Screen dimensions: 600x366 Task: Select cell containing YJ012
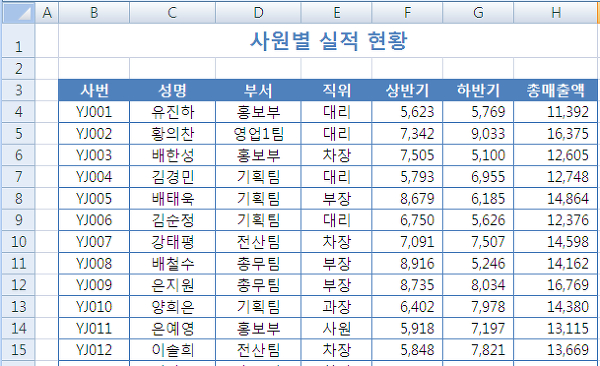pyautogui.click(x=94, y=350)
